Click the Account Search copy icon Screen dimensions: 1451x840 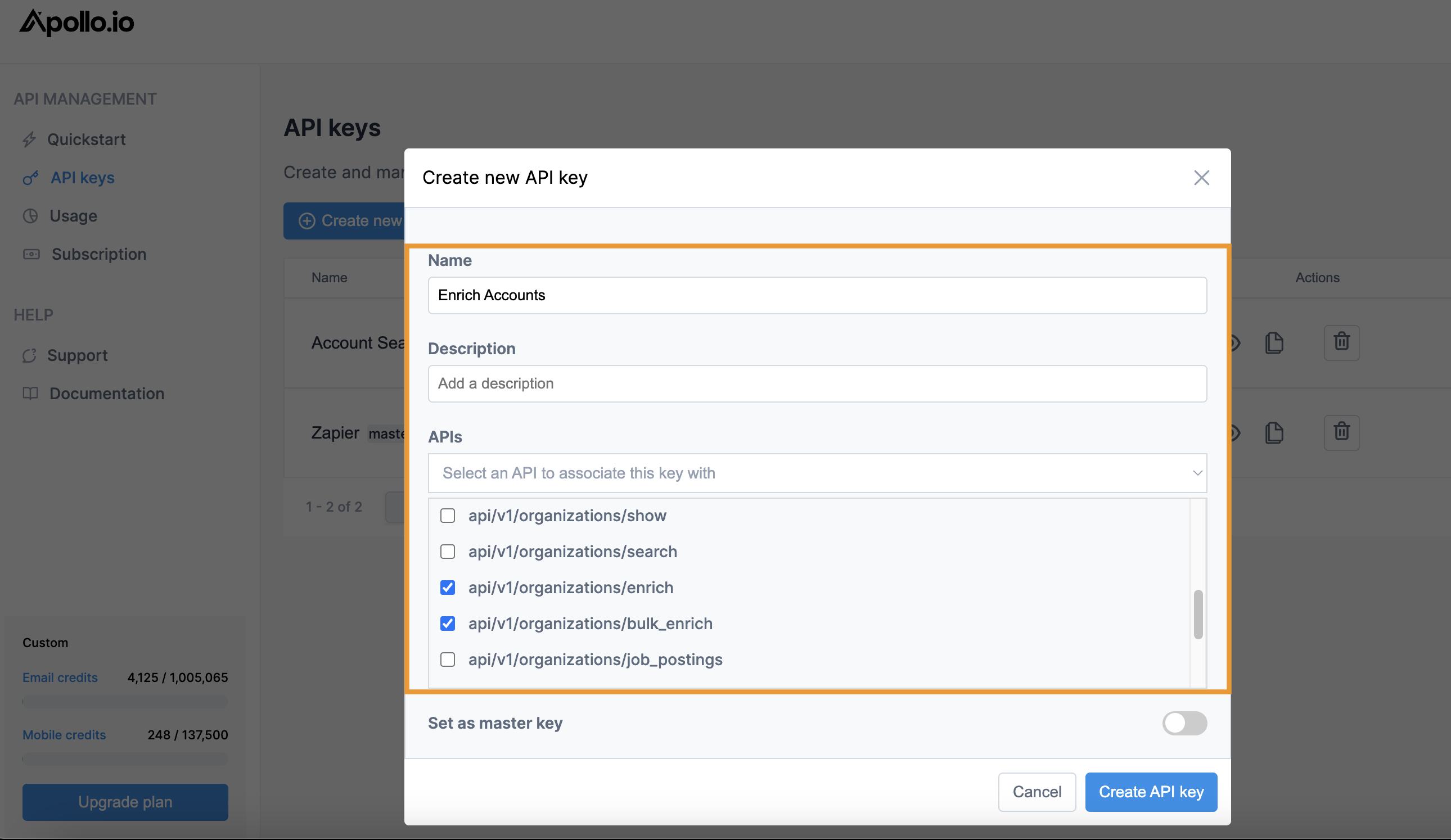(1274, 342)
